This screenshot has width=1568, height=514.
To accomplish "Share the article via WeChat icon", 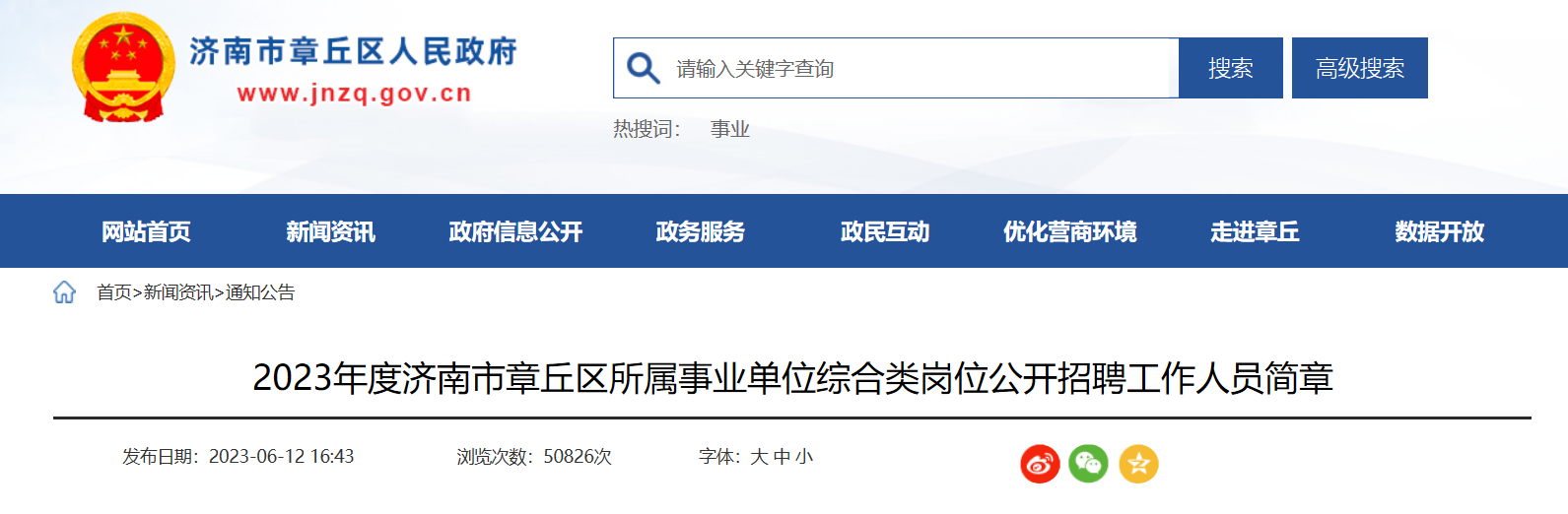I will [1089, 464].
